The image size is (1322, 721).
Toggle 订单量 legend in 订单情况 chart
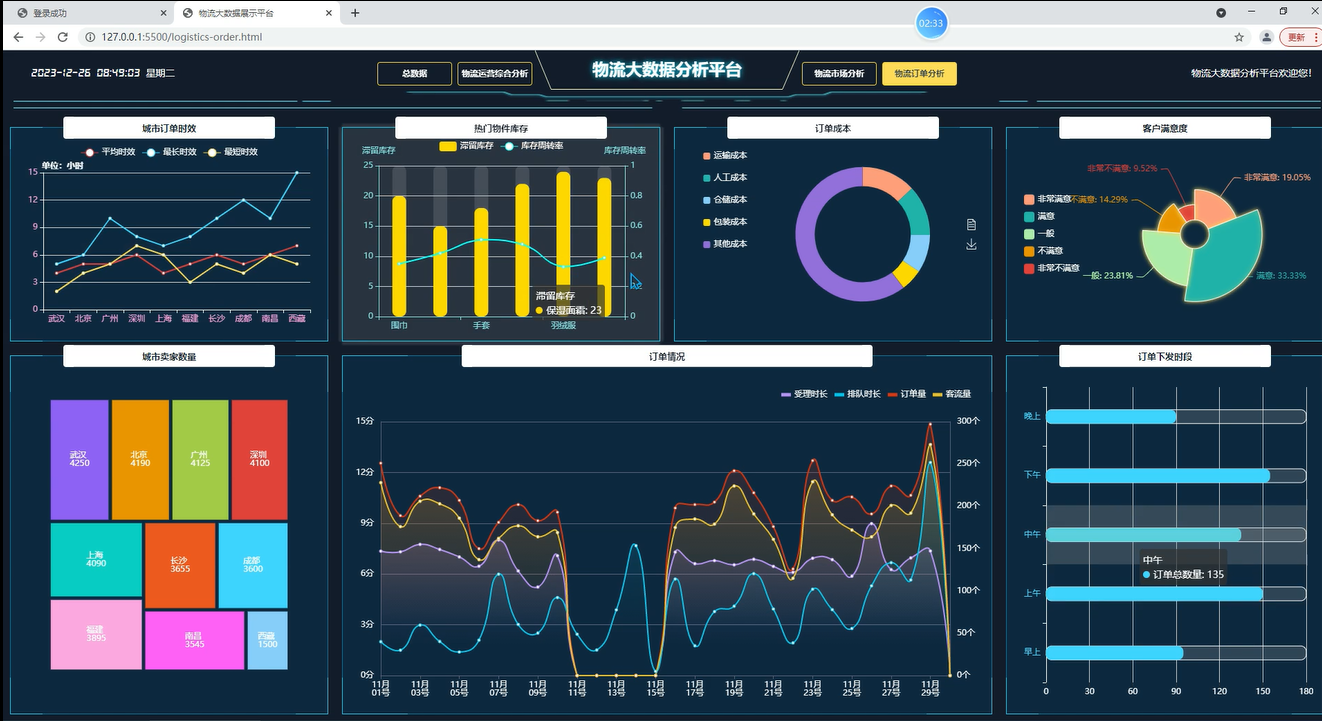(x=908, y=395)
